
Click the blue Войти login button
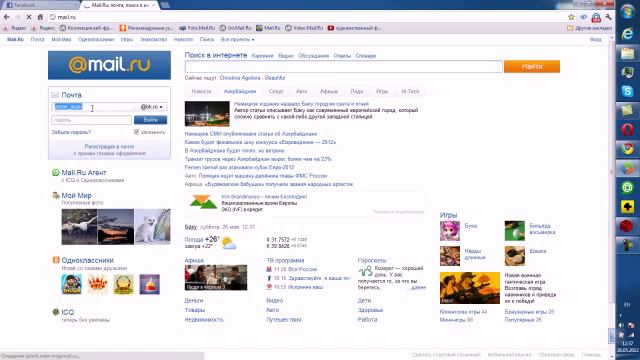tap(150, 120)
